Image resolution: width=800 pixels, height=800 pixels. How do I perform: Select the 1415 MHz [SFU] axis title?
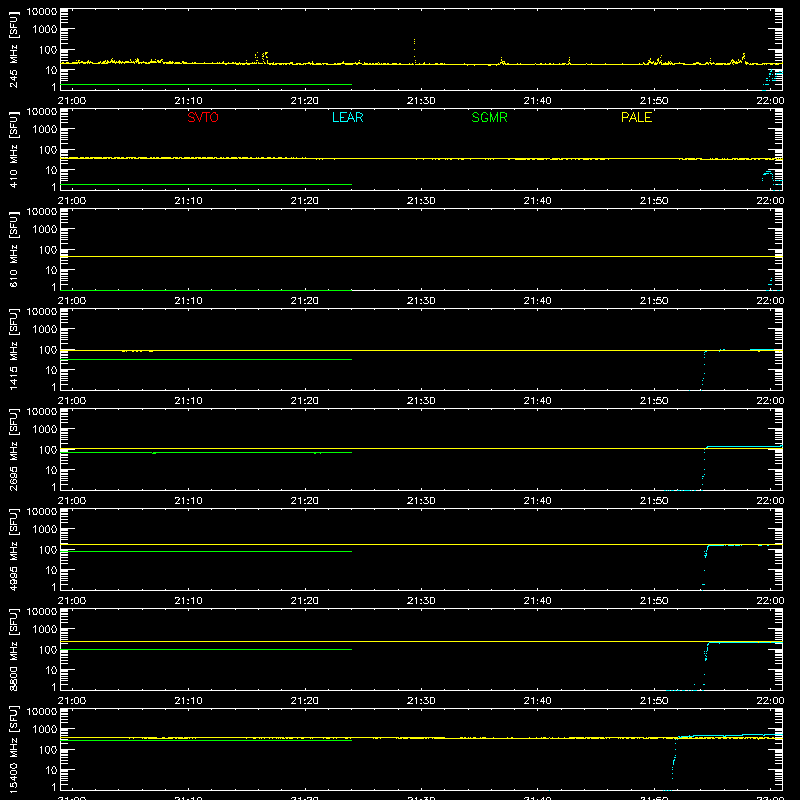point(13,350)
